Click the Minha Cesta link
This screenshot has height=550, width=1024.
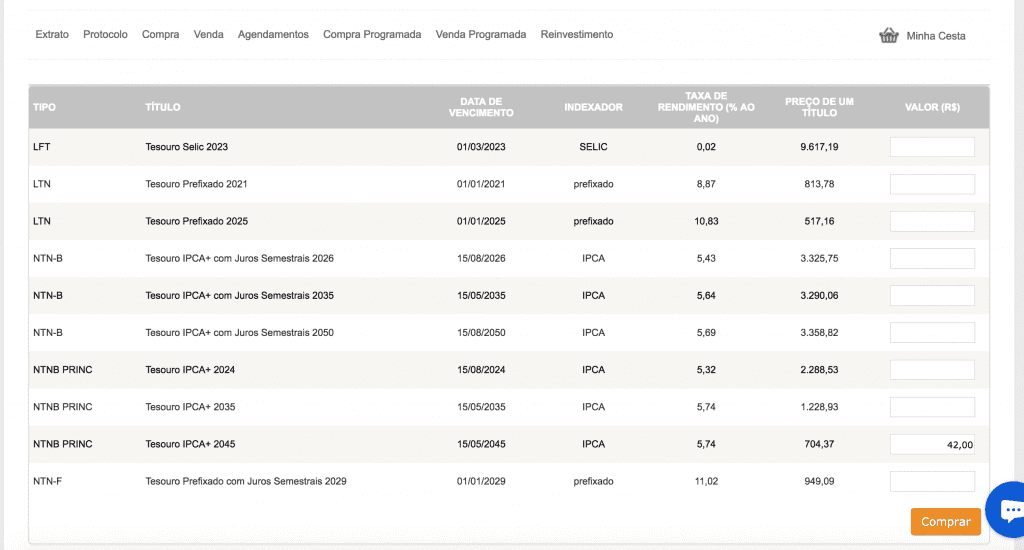click(936, 36)
